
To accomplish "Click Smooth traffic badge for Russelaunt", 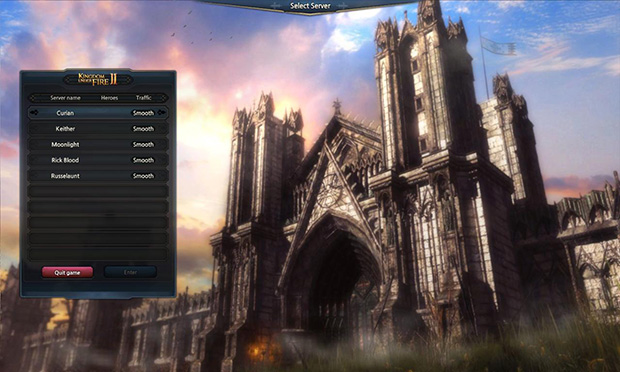I will (x=143, y=176).
